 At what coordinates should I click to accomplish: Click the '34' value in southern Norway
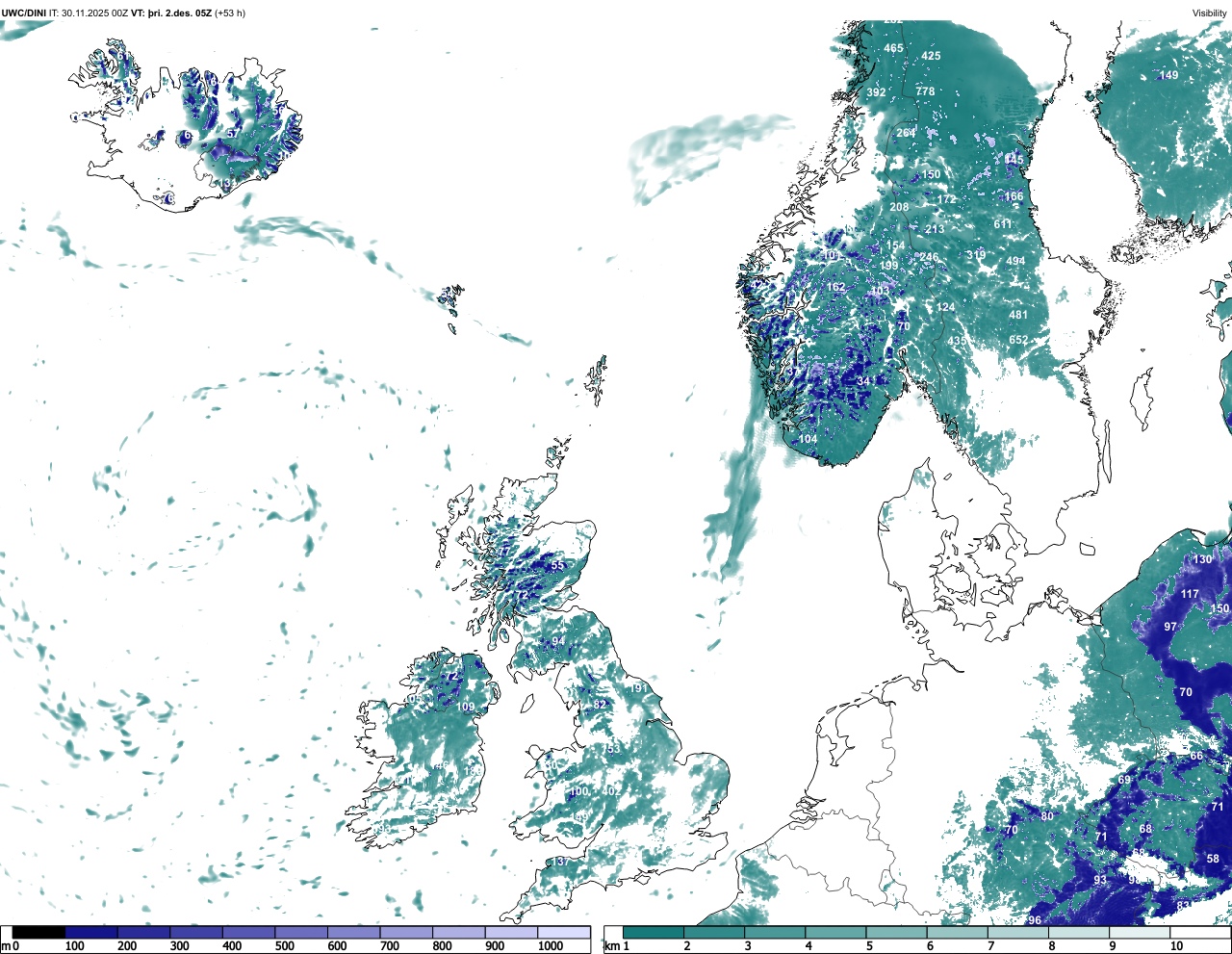863,381
